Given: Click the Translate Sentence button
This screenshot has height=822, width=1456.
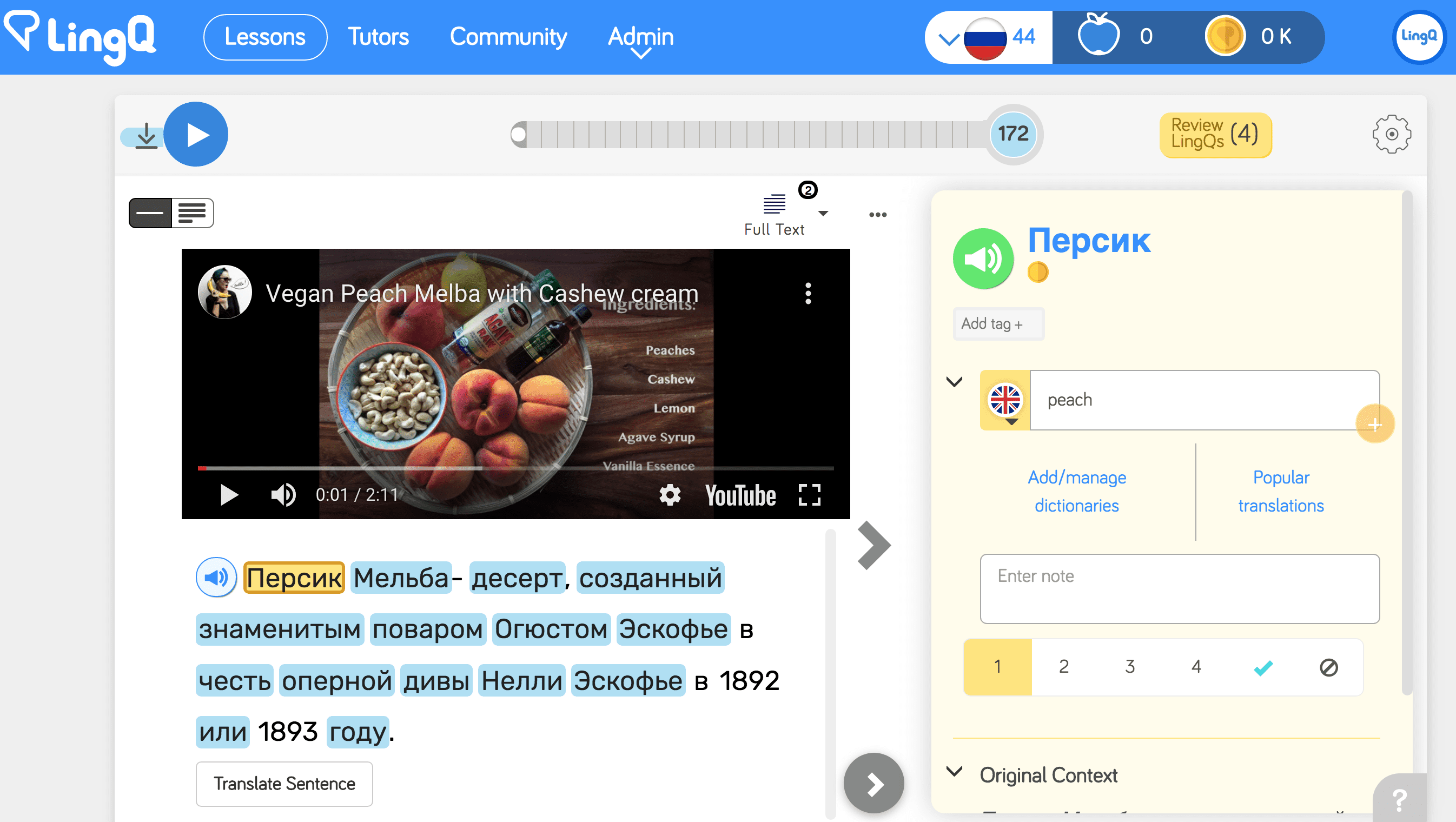Looking at the screenshot, I should pyautogui.click(x=284, y=784).
